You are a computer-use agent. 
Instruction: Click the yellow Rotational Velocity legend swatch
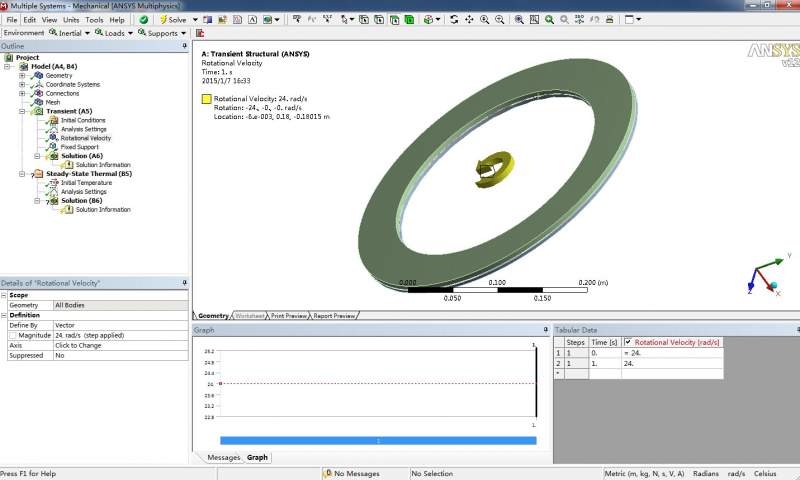[x=206, y=99]
